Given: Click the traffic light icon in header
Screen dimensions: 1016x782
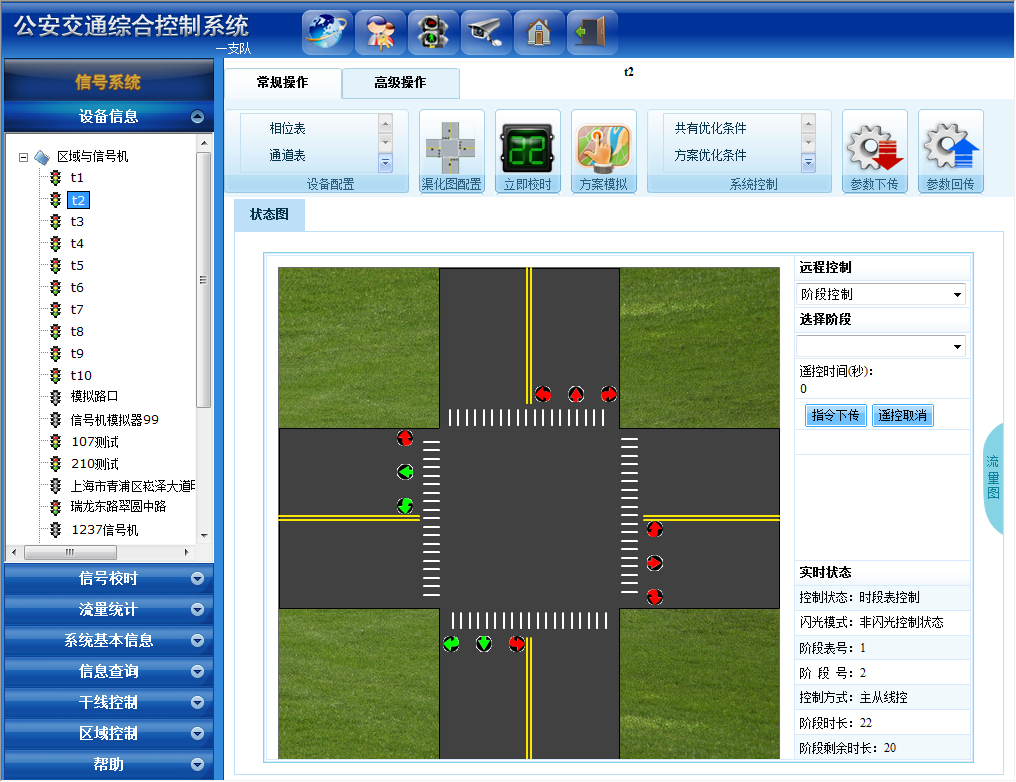Looking at the screenshot, I should click(433, 32).
